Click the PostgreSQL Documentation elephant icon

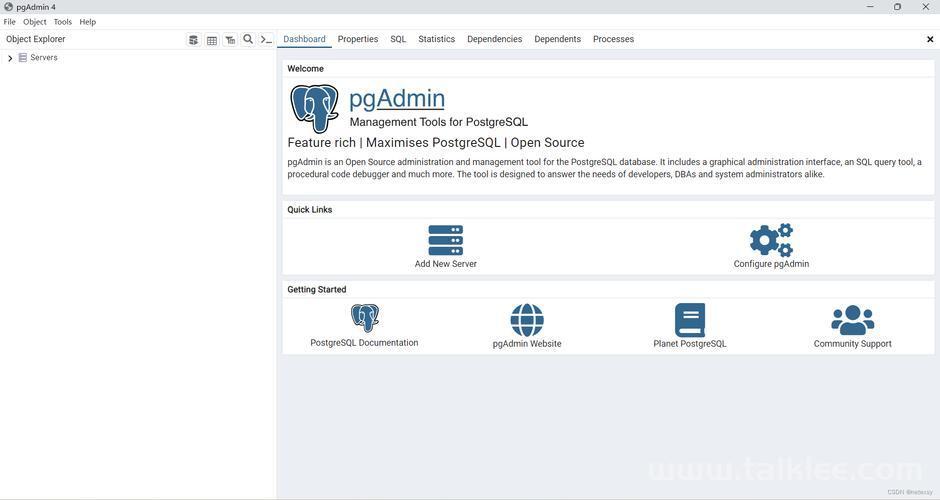tap(364, 318)
